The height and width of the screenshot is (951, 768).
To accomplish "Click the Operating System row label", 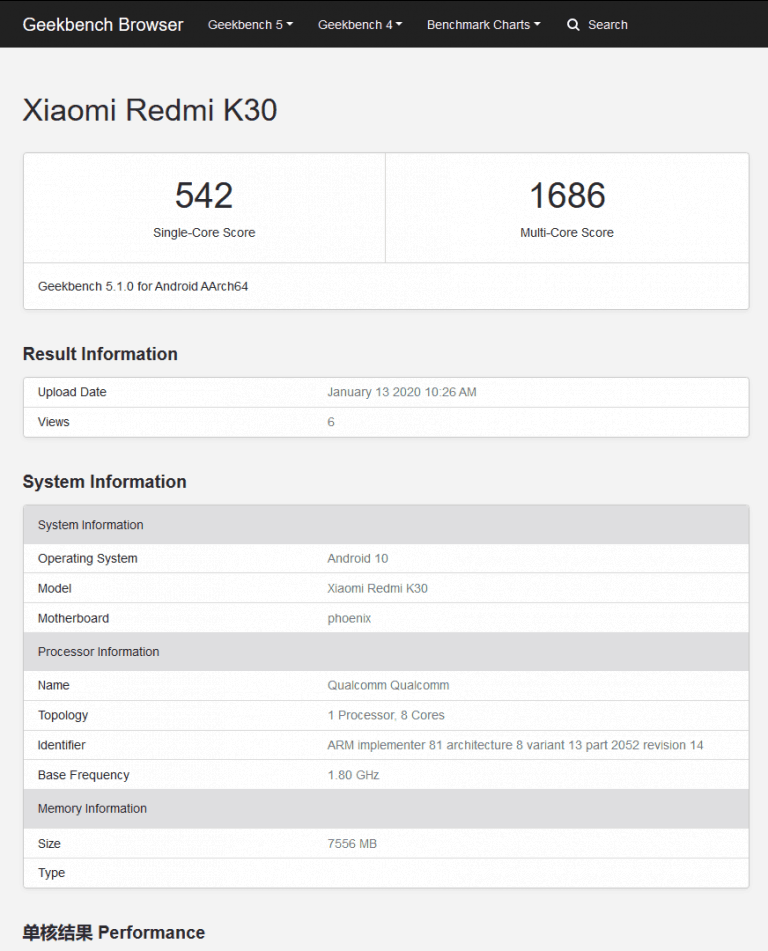I will (87, 559).
